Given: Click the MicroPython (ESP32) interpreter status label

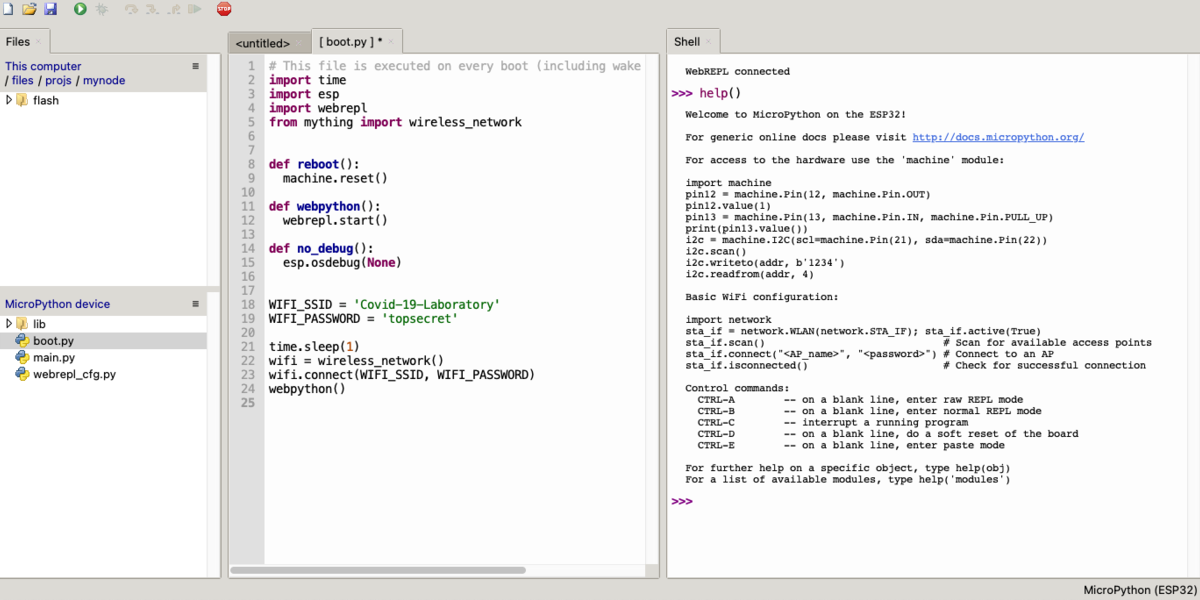Looking at the screenshot, I should [x=1139, y=590].
